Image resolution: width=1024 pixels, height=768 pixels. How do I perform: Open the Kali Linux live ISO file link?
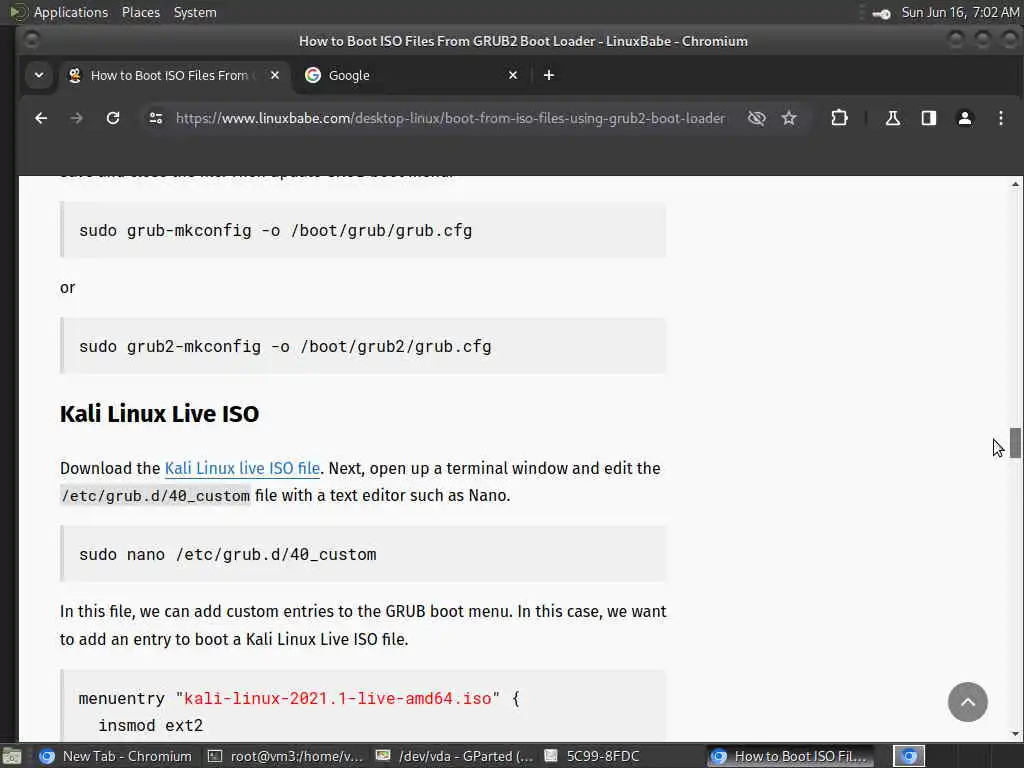[242, 468]
